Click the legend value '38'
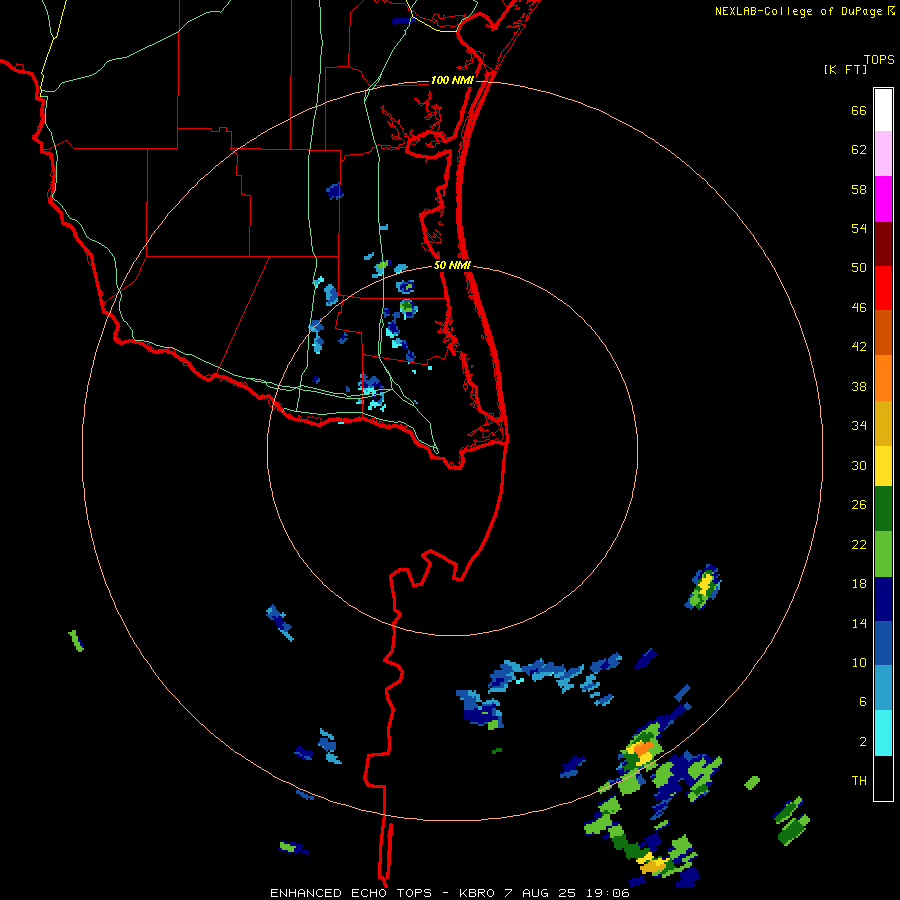 [859, 386]
